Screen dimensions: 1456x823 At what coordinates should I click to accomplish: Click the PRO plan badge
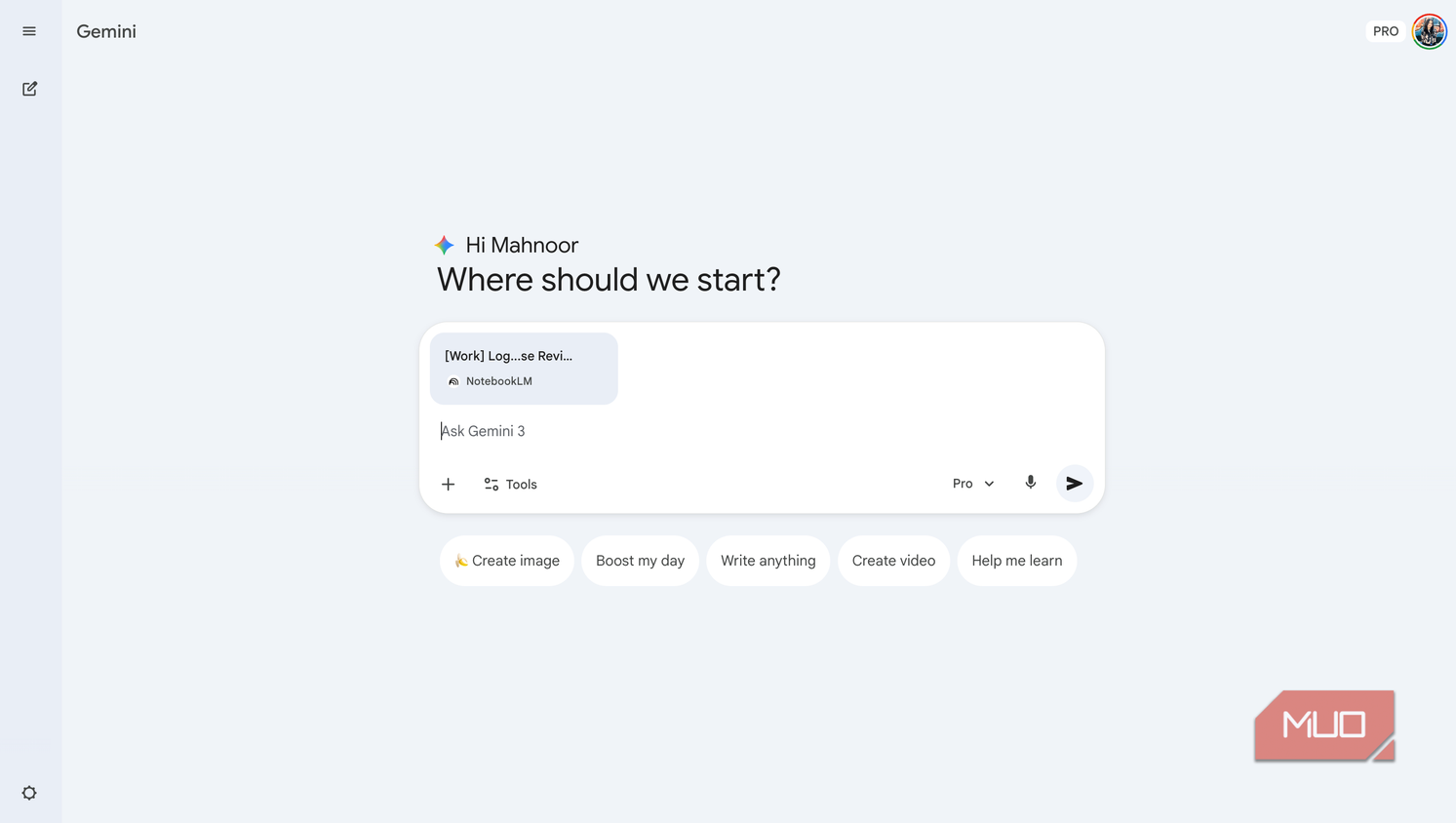click(1385, 31)
